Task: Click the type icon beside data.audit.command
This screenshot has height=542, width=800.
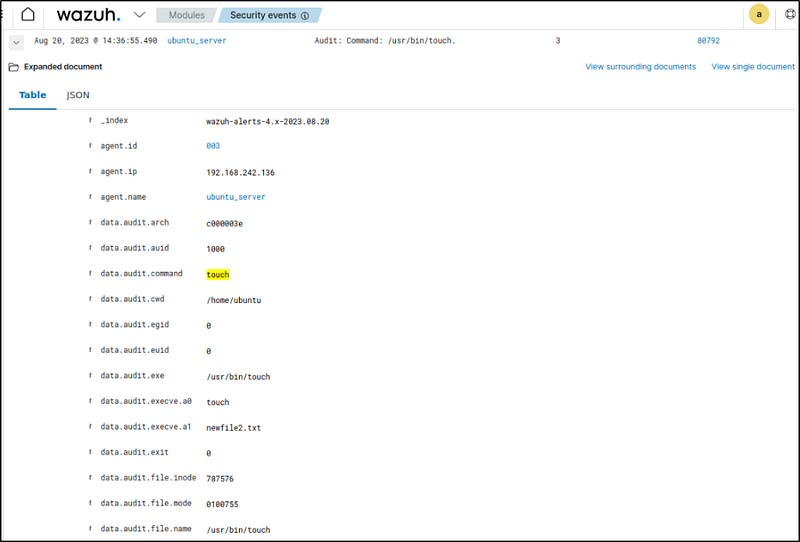Action: click(x=91, y=274)
